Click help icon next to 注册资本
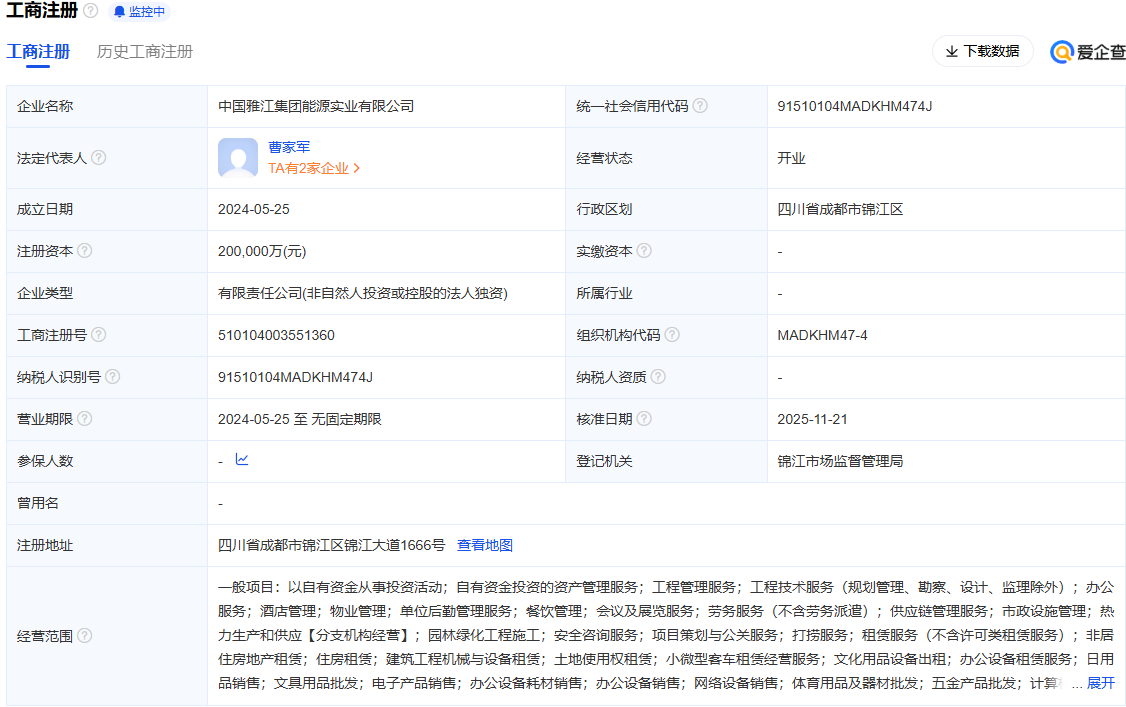 pyautogui.click(x=85, y=251)
